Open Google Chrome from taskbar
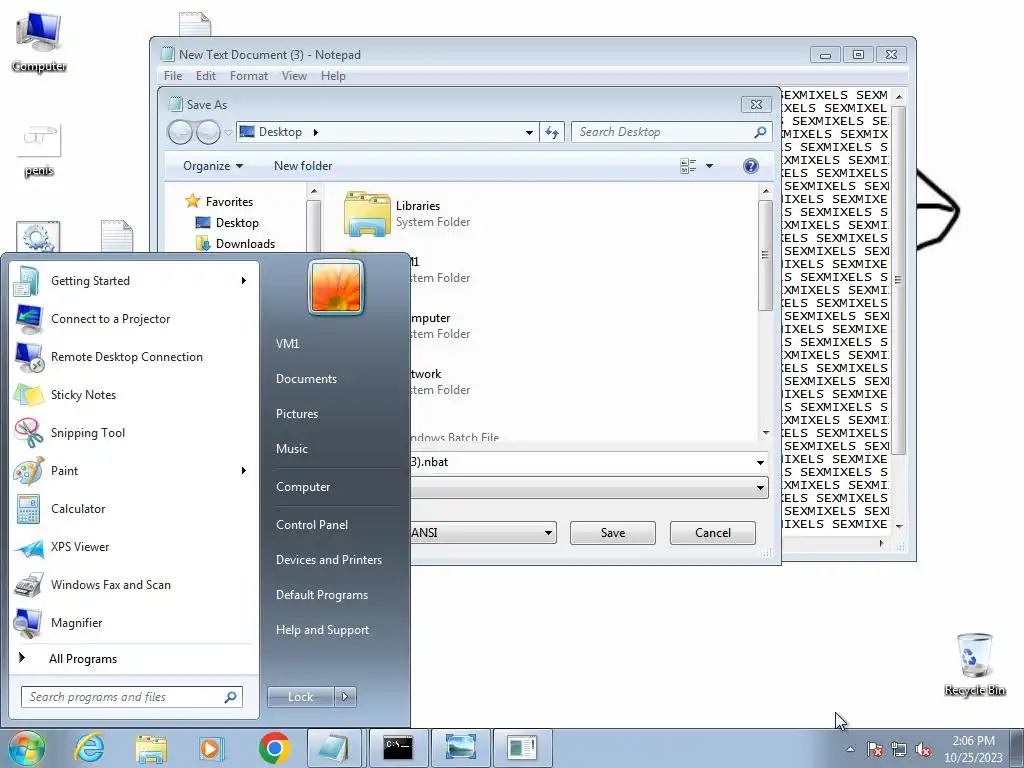The width and height of the screenshot is (1024, 768). [x=274, y=748]
